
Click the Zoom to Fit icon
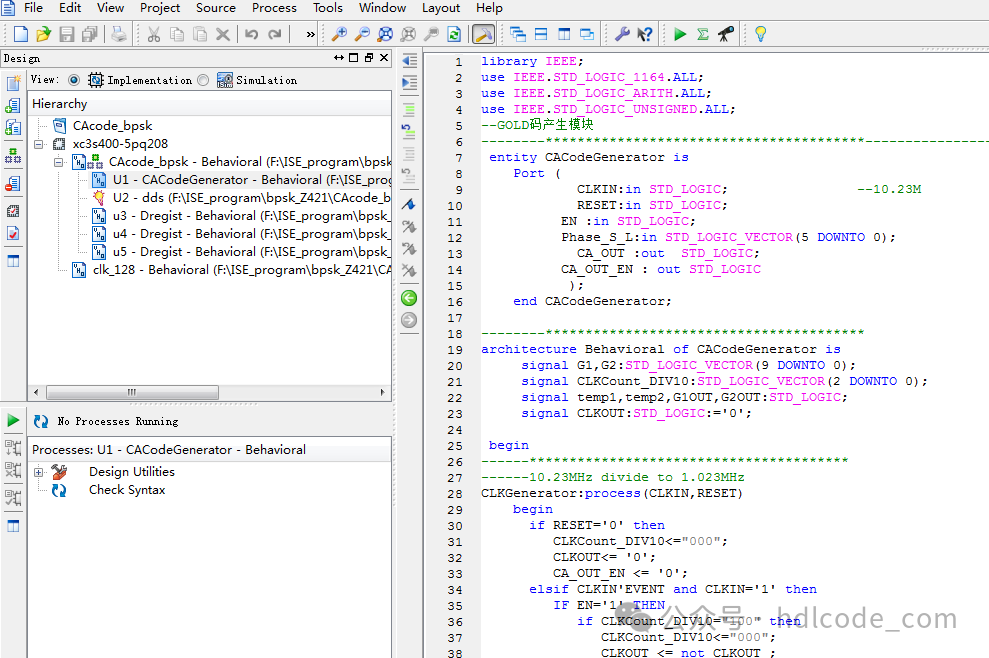point(385,34)
